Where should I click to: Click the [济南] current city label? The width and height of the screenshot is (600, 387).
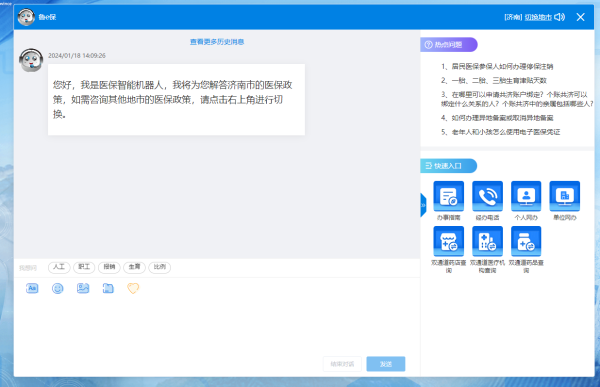click(x=513, y=17)
